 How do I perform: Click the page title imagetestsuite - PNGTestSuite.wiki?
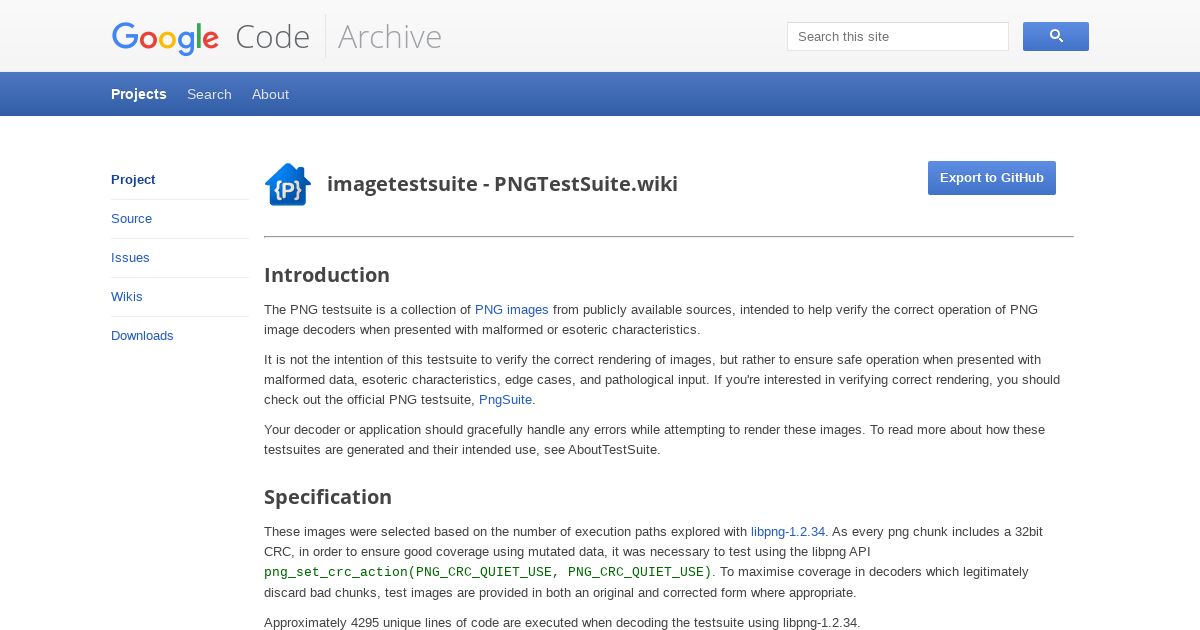(x=502, y=184)
